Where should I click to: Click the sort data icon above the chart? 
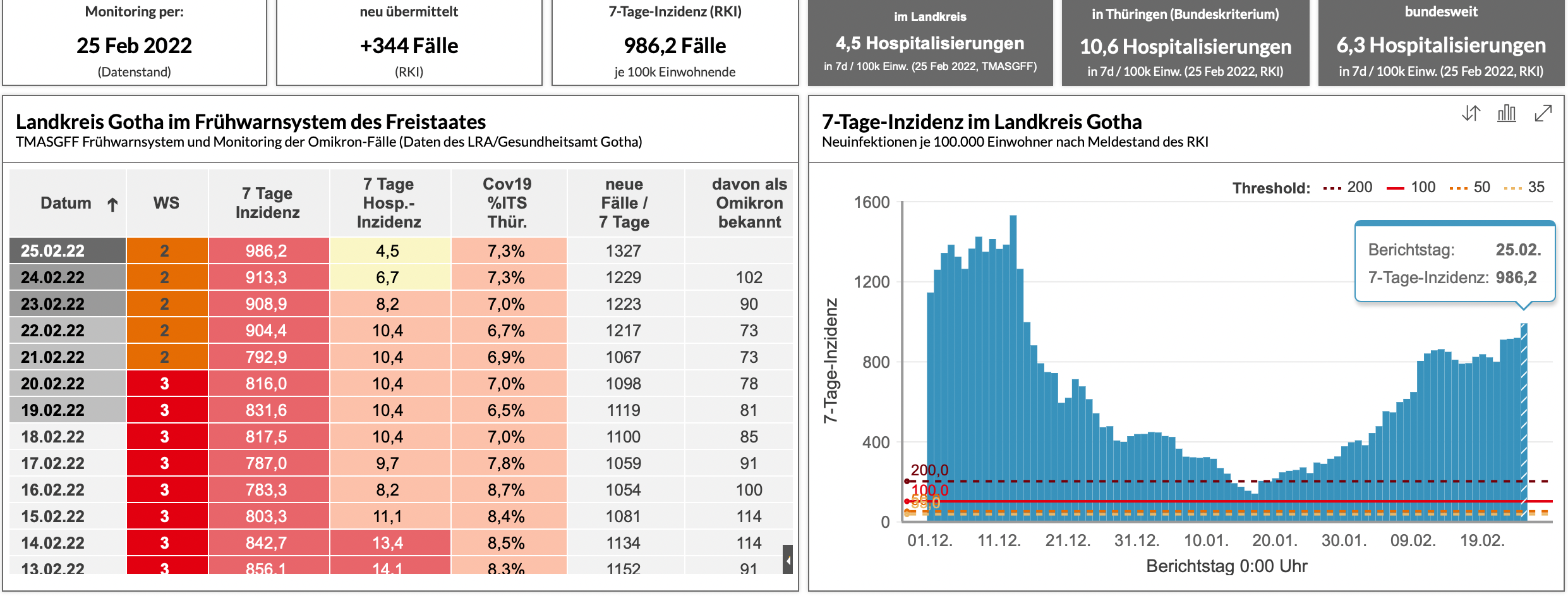tap(1471, 113)
